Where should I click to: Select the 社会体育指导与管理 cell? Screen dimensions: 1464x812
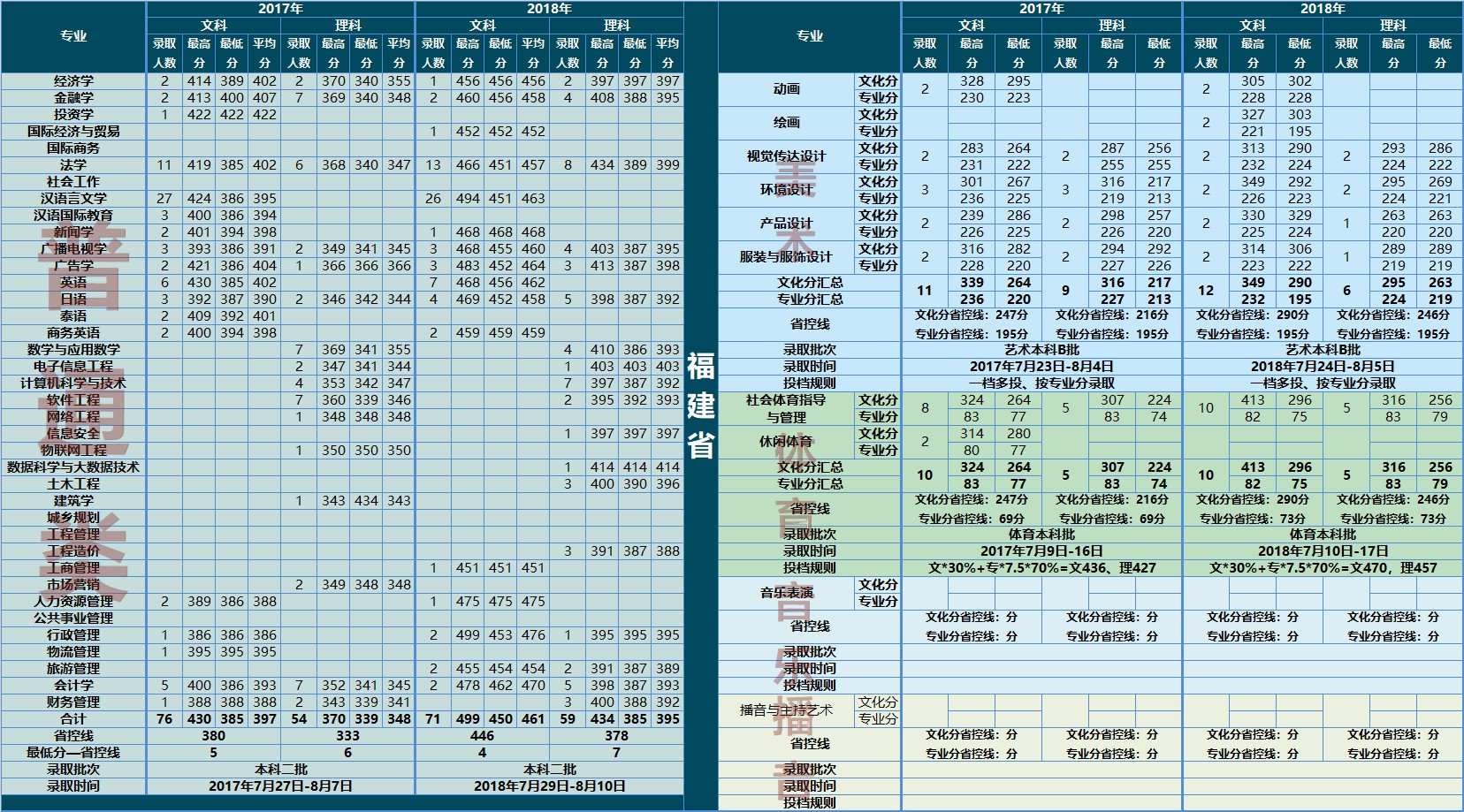(x=786, y=408)
